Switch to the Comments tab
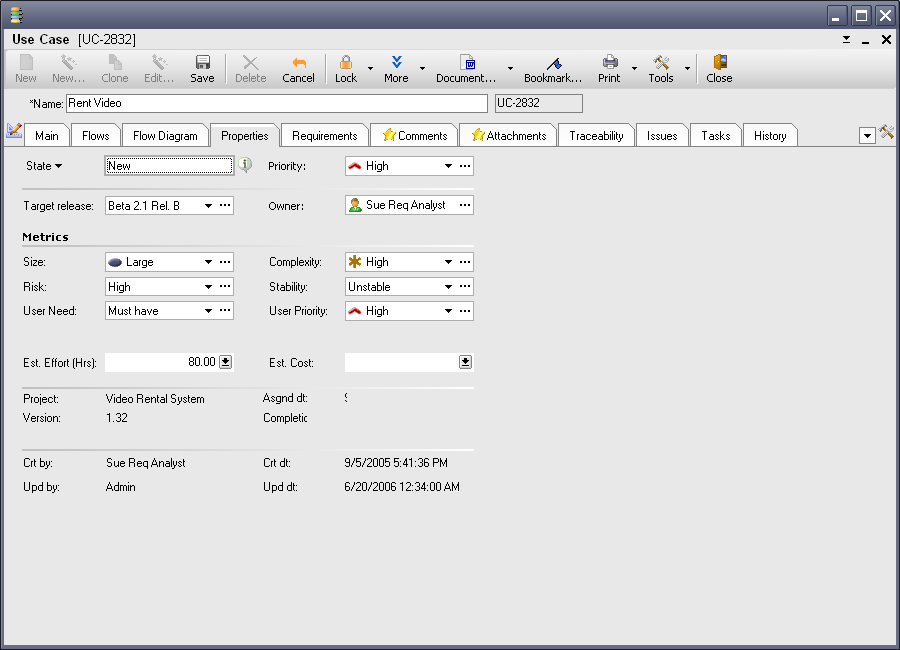Viewport: 900px width, 650px height. pos(414,136)
